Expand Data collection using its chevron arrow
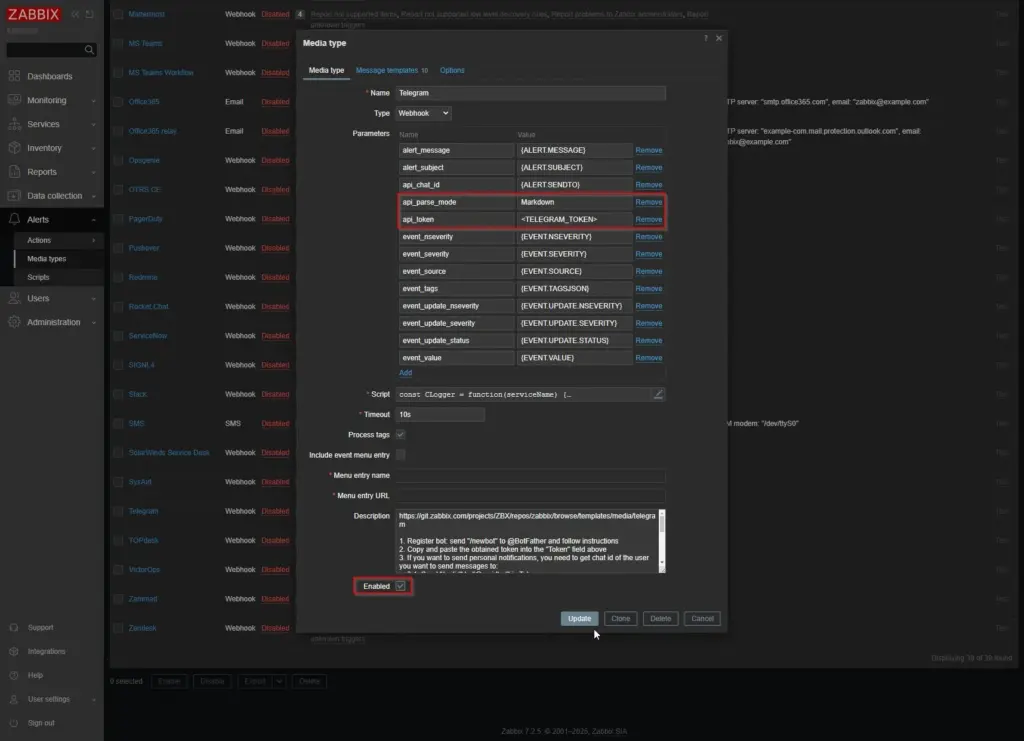This screenshot has width=1024, height=741. point(93,196)
